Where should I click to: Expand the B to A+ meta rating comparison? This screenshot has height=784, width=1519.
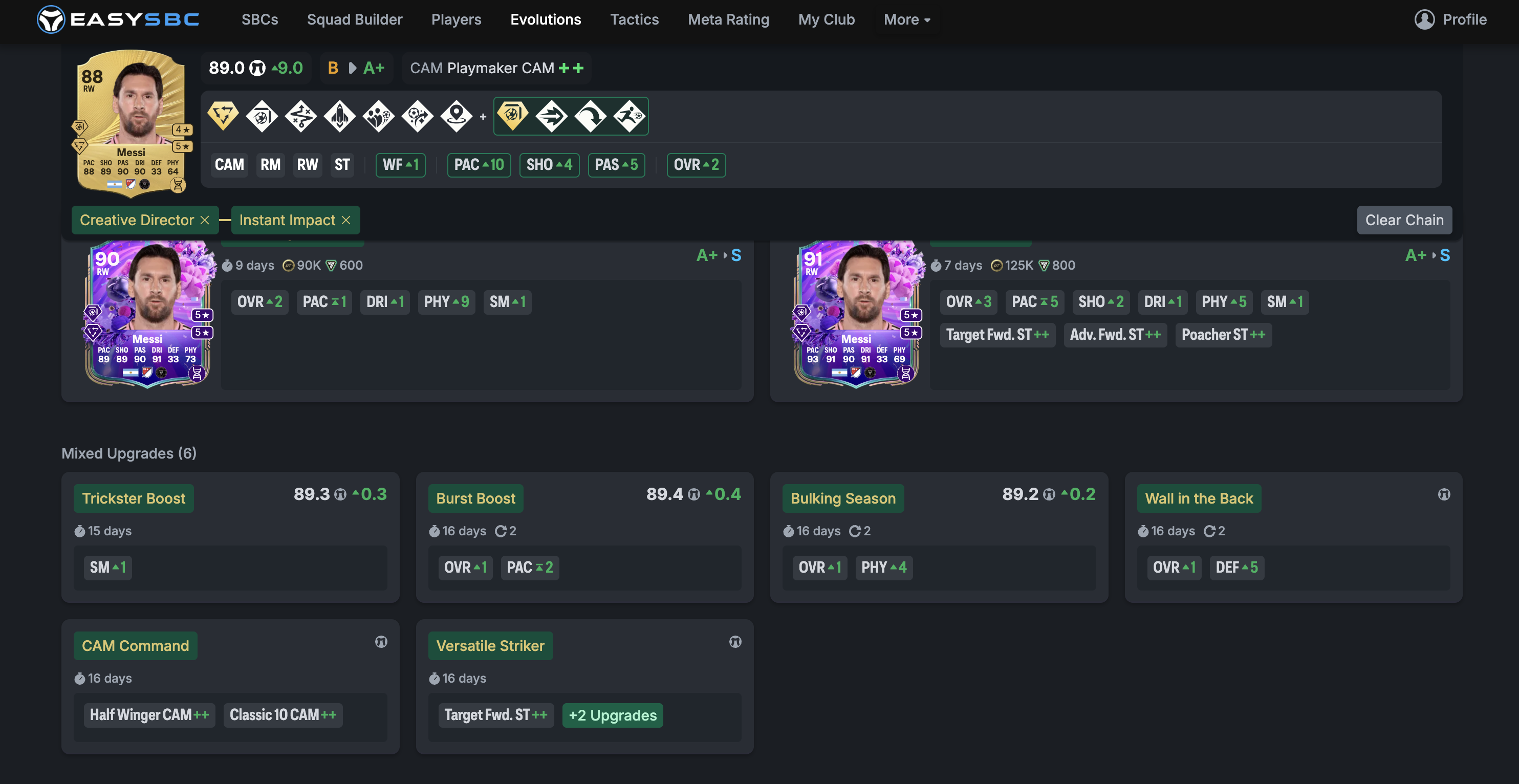tap(356, 68)
